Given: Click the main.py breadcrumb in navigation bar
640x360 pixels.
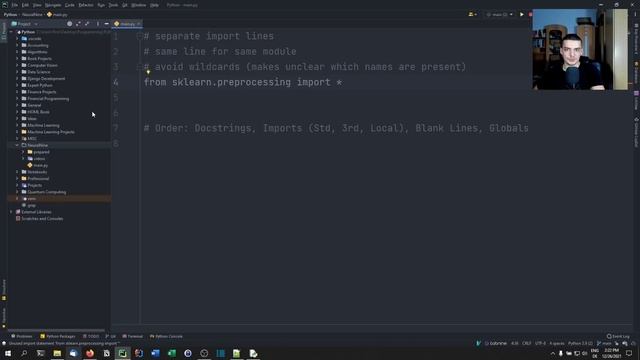Looking at the screenshot, I should point(57,14).
